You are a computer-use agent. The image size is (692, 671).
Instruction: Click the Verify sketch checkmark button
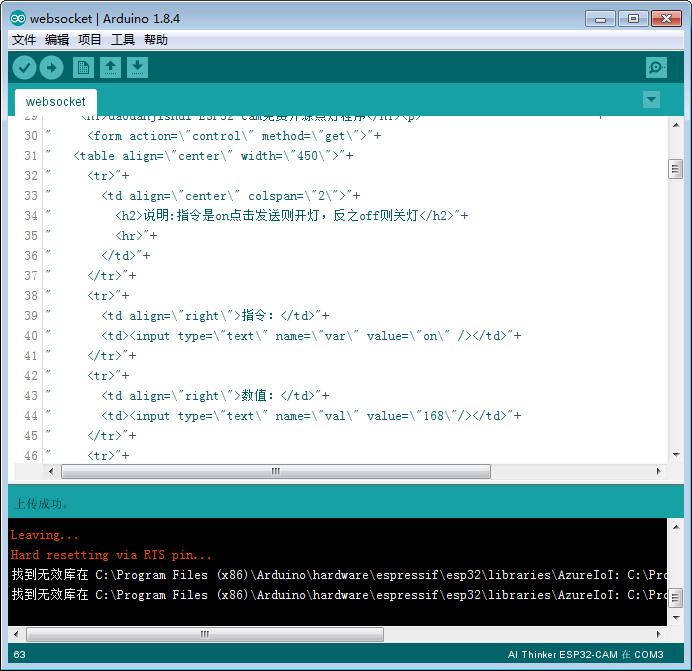[x=24, y=68]
